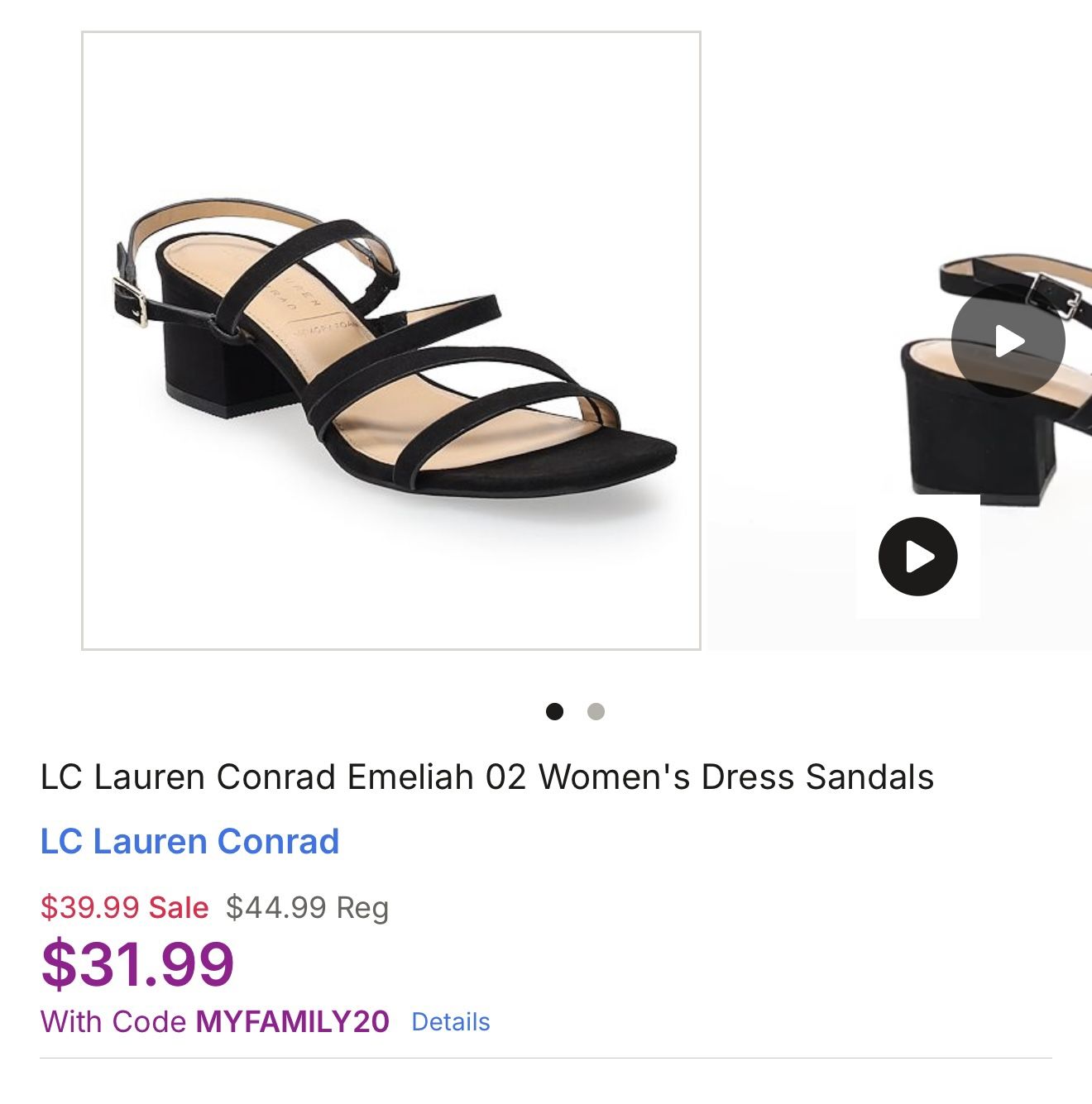1092x1104 pixels.
Task: Select the first carousel dot indicator
Action: click(554, 711)
